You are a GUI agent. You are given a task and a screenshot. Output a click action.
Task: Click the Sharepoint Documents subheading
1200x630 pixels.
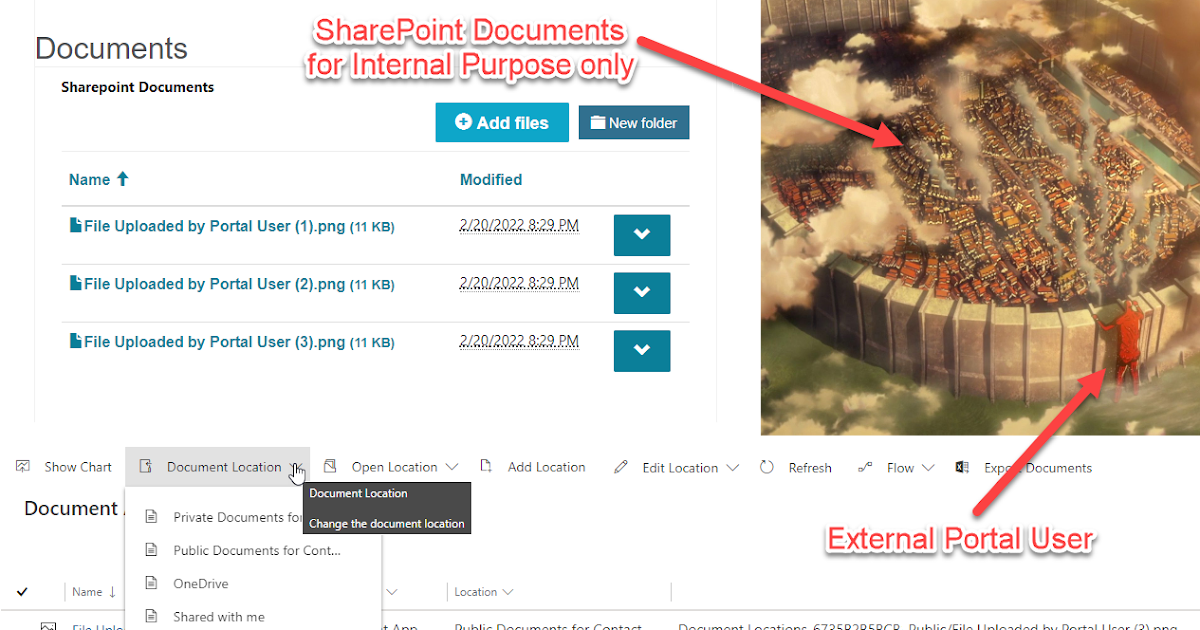(x=137, y=87)
